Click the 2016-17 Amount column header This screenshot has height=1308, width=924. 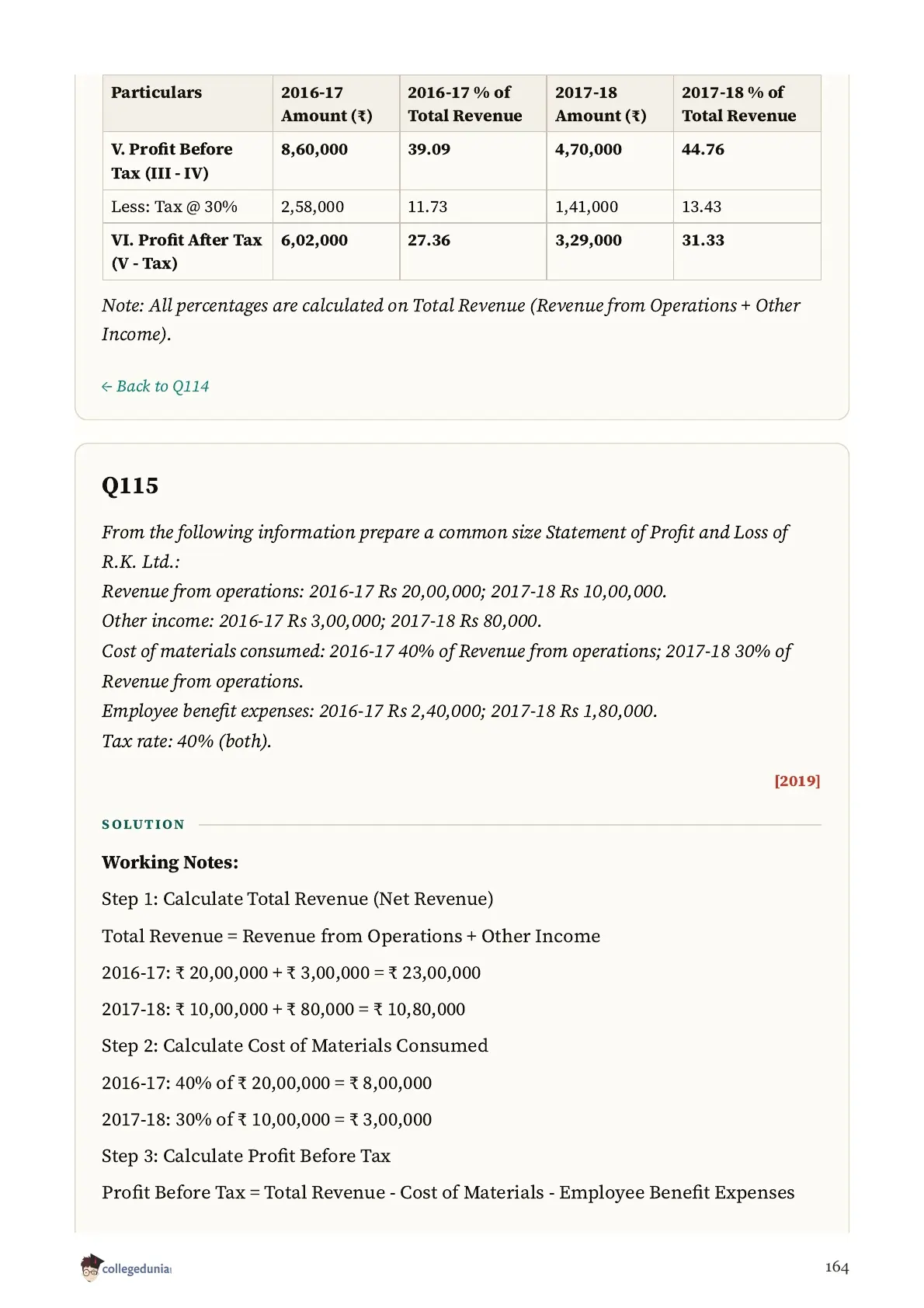[x=327, y=104]
